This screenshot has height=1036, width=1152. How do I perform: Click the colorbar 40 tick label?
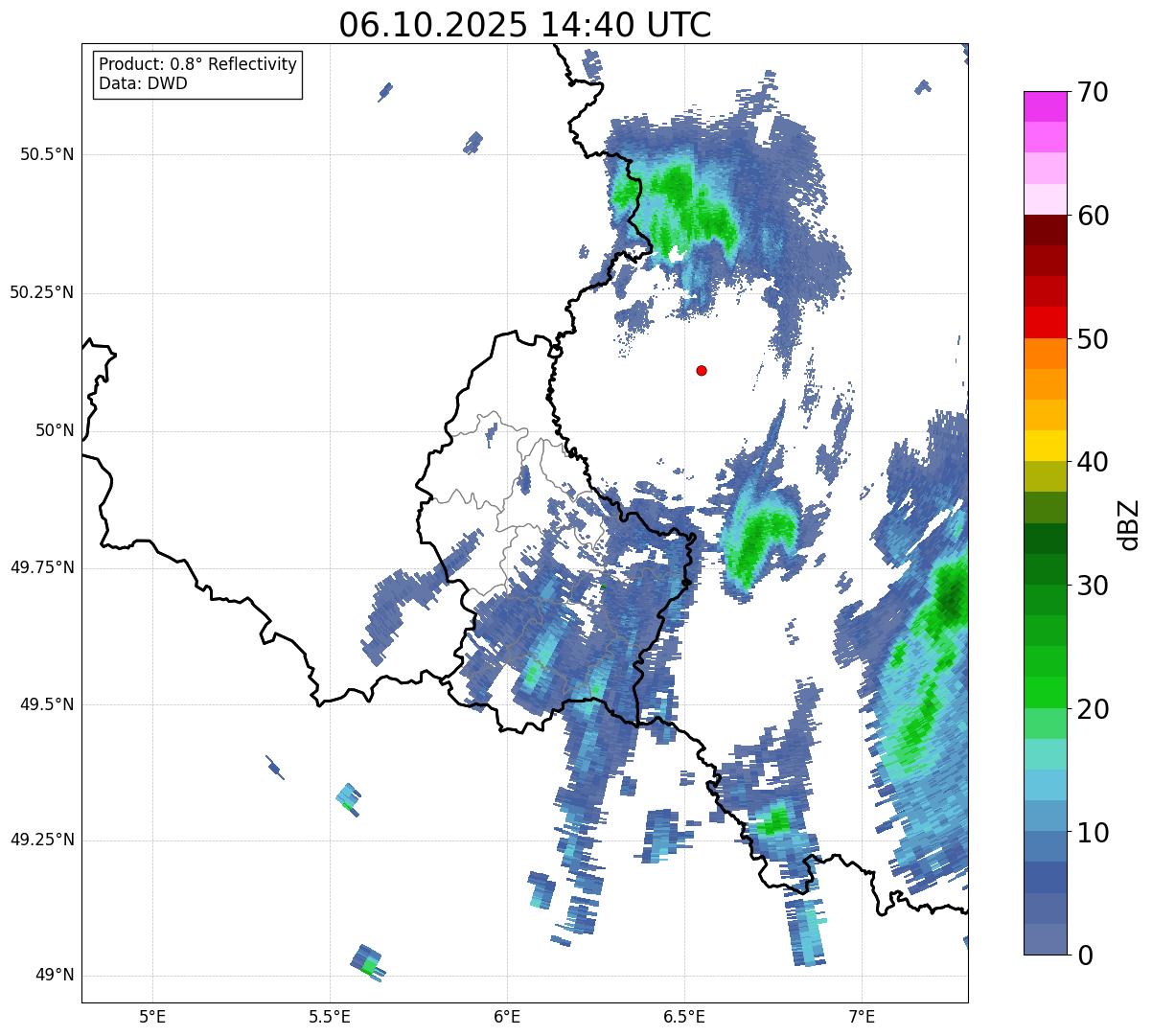(x=1092, y=462)
